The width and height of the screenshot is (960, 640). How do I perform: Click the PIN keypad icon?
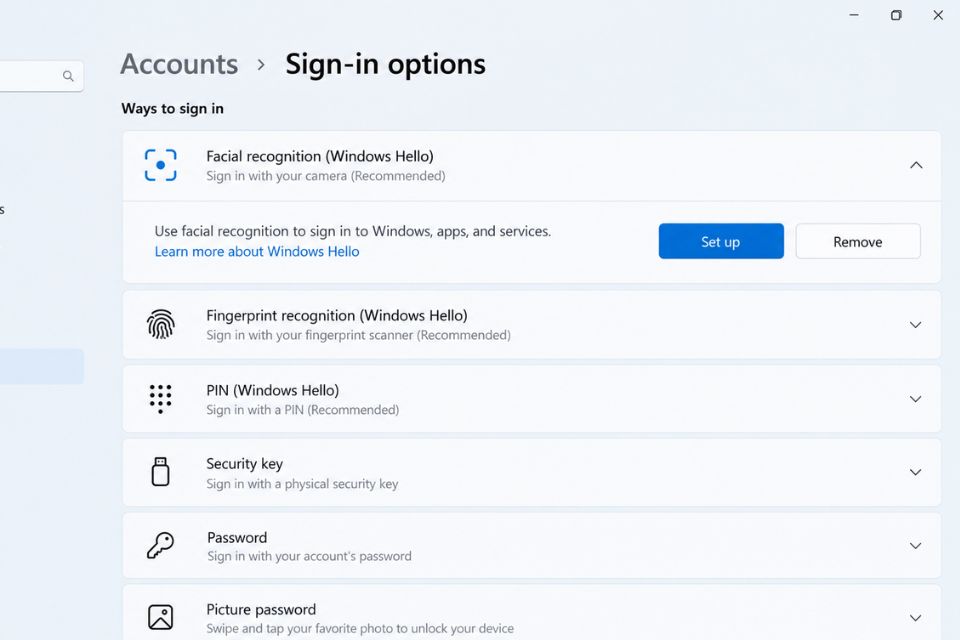160,399
